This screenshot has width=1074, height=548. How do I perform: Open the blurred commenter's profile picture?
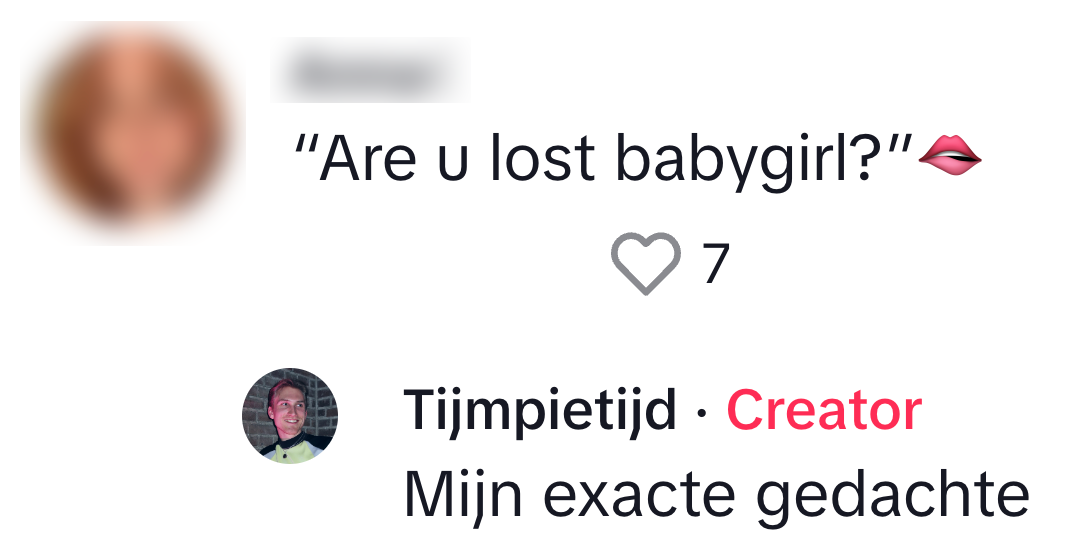coord(132,133)
